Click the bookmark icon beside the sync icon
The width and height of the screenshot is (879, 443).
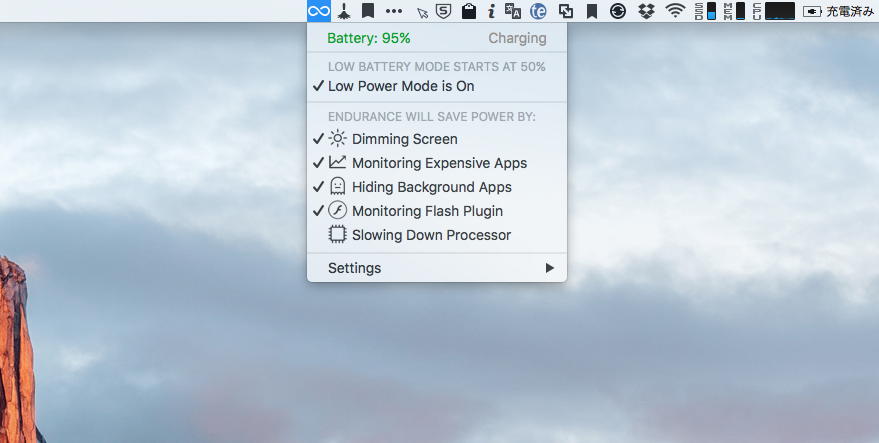(x=591, y=11)
